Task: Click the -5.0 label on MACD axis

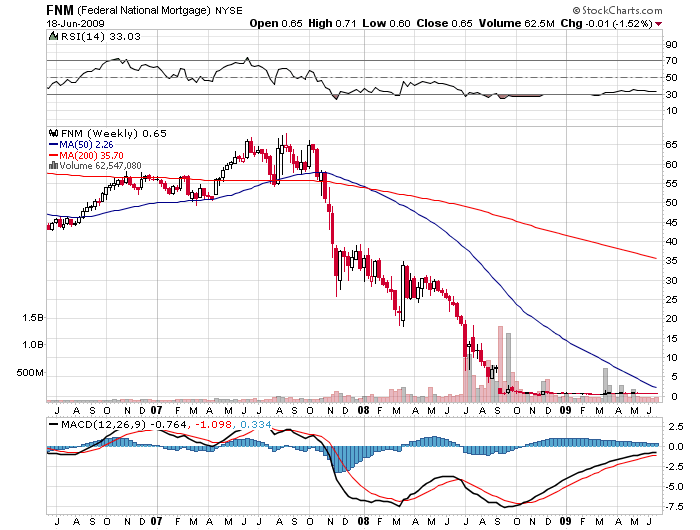Action: 674,487
